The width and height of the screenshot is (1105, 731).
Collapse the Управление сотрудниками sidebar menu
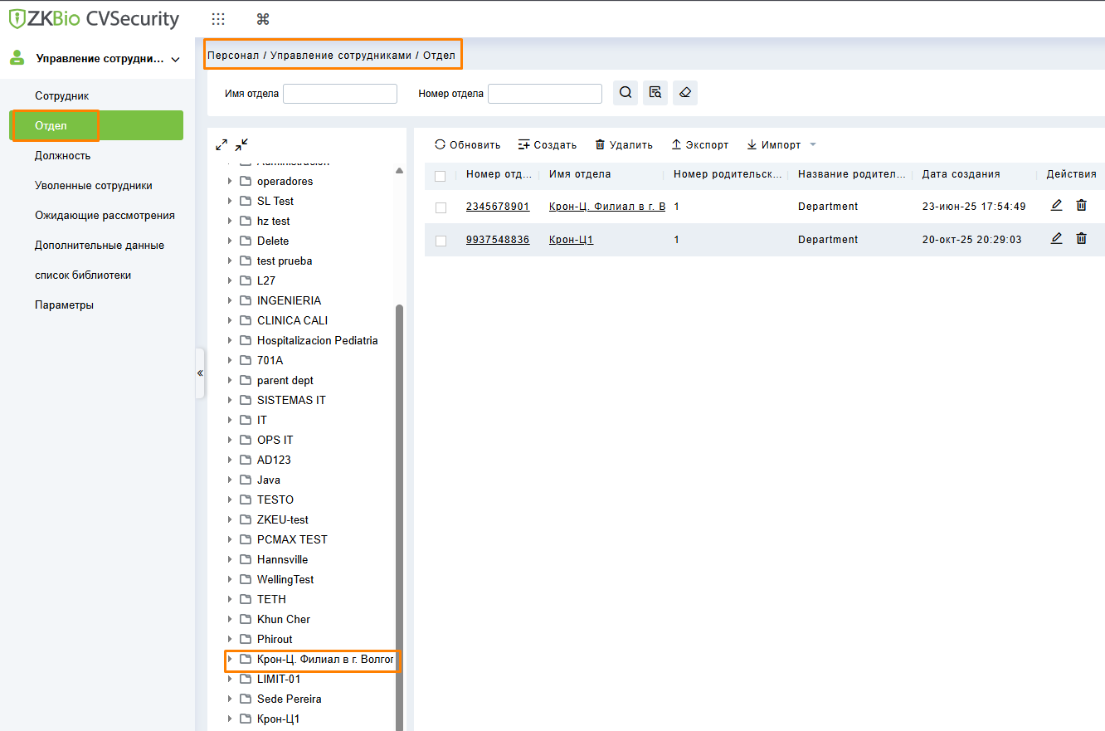[x=176, y=60]
